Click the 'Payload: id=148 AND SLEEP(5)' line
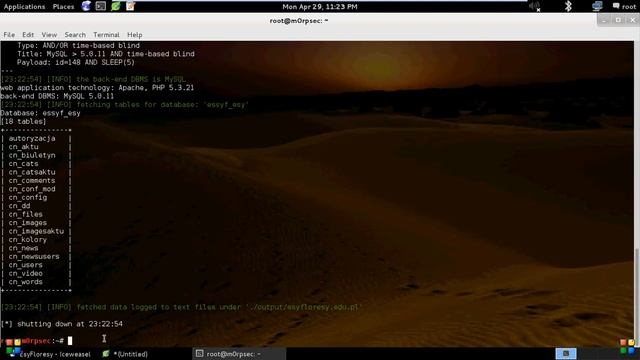 pyautogui.click(x=76, y=62)
